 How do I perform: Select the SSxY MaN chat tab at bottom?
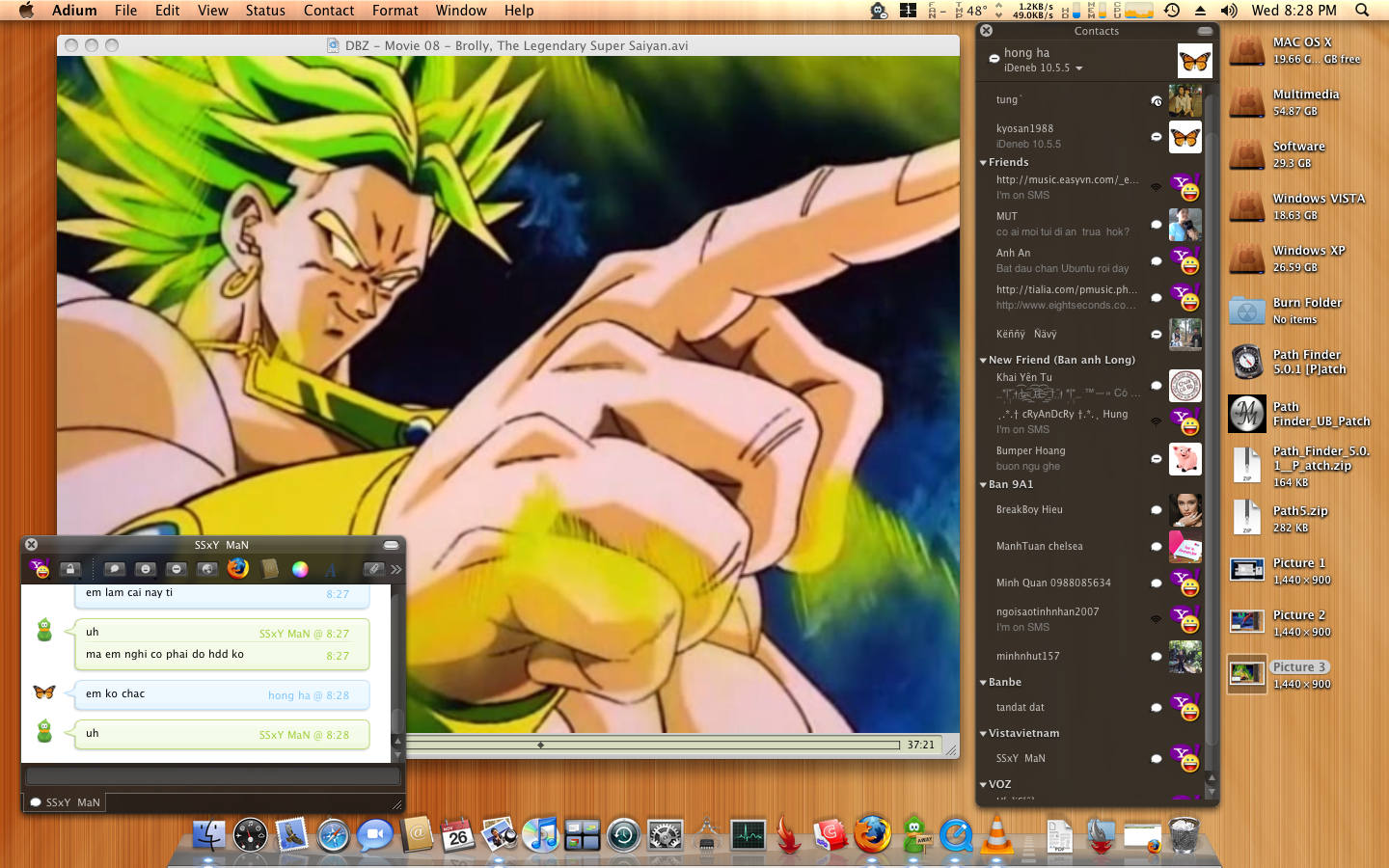[64, 802]
